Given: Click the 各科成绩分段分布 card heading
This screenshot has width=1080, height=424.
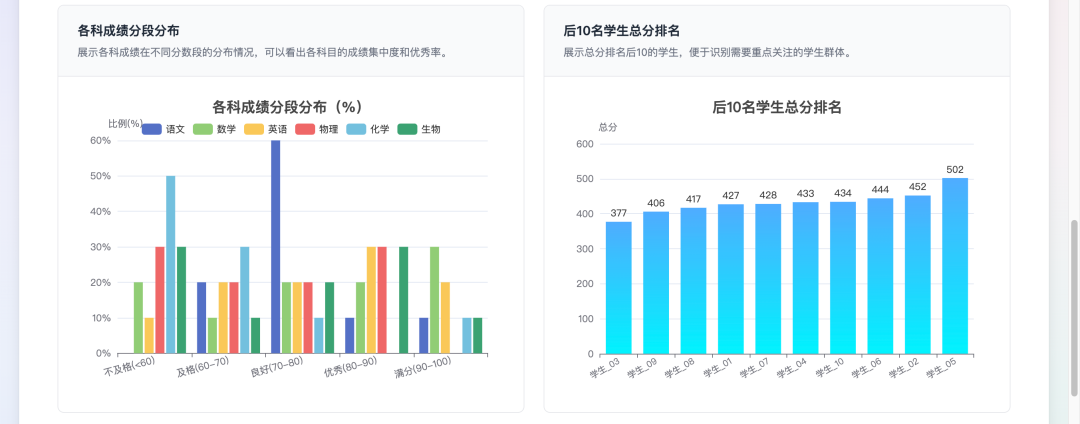Looking at the screenshot, I should 129,31.
